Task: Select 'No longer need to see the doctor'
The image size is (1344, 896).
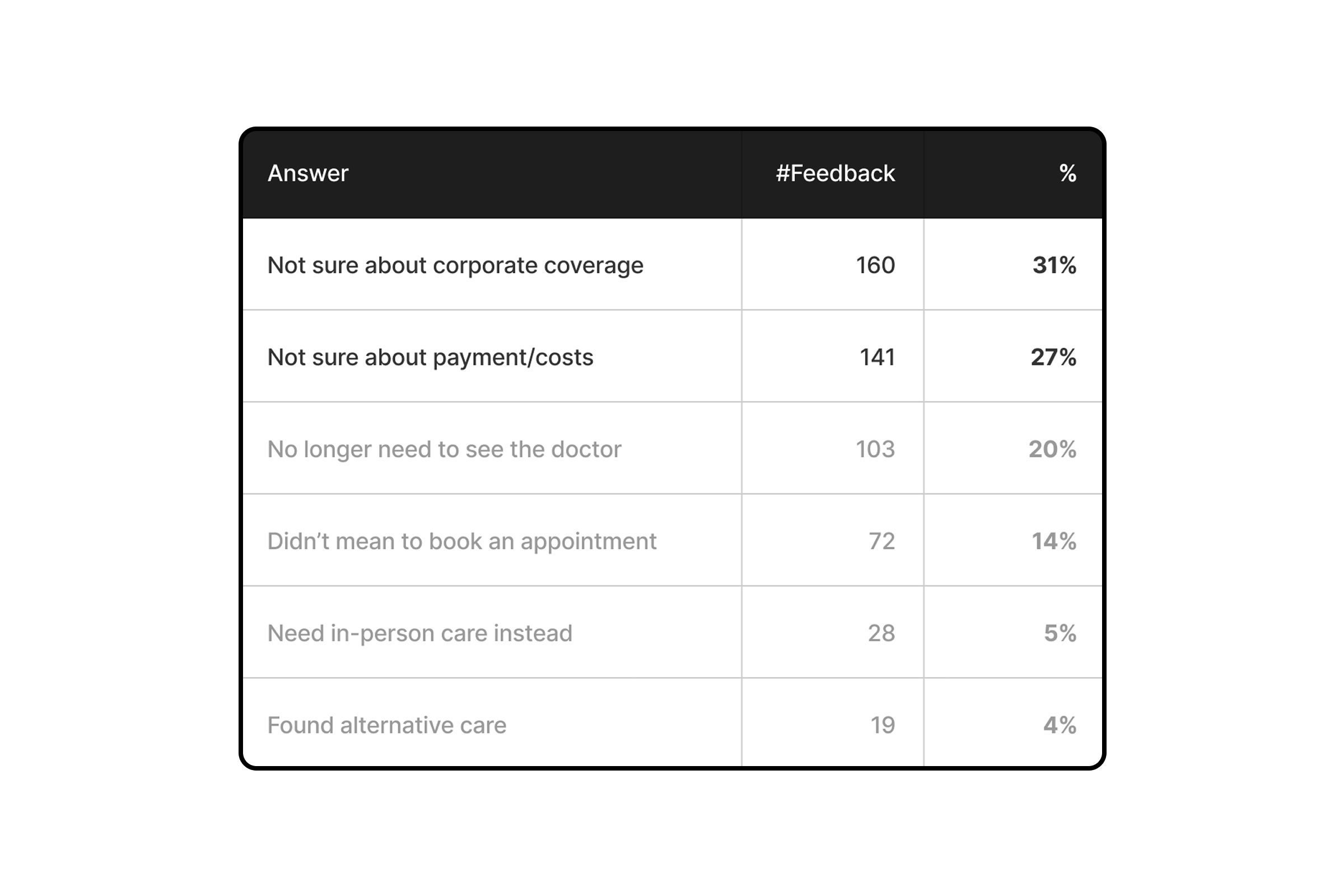Action: [x=444, y=449]
